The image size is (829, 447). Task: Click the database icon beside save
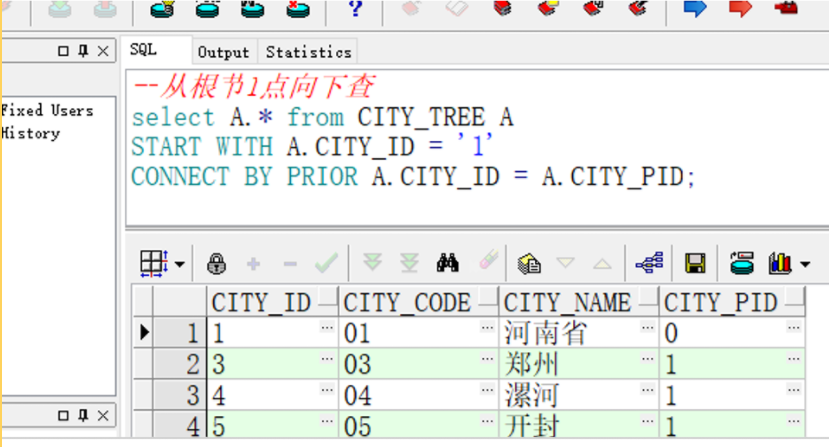click(741, 263)
